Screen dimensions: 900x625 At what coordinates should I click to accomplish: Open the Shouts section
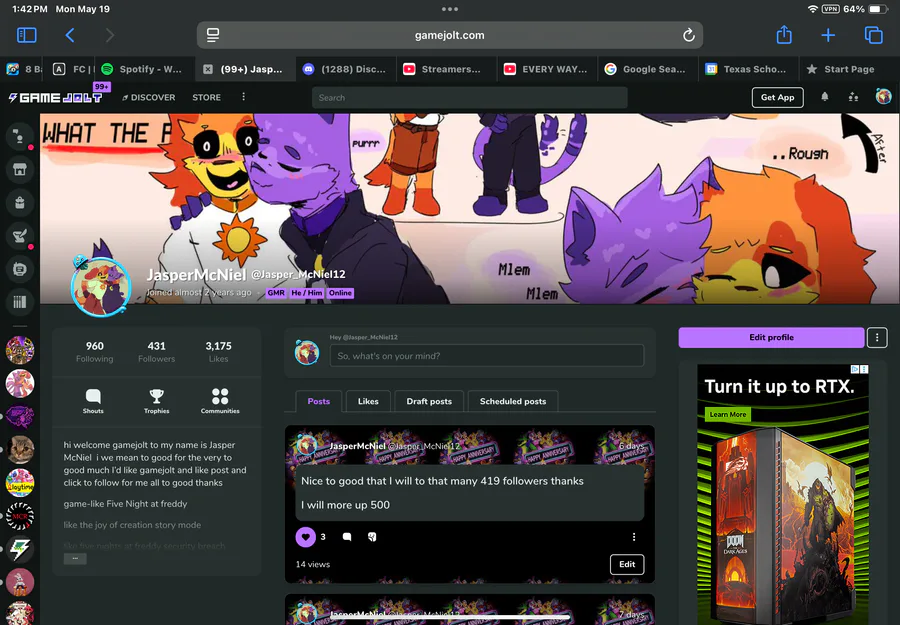pyautogui.click(x=93, y=401)
